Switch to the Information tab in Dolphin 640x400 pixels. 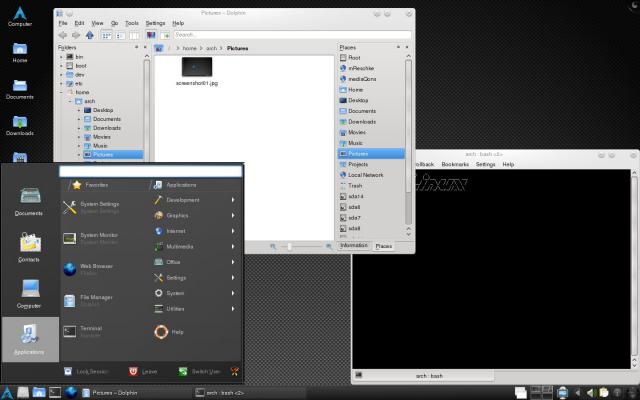tap(354, 245)
